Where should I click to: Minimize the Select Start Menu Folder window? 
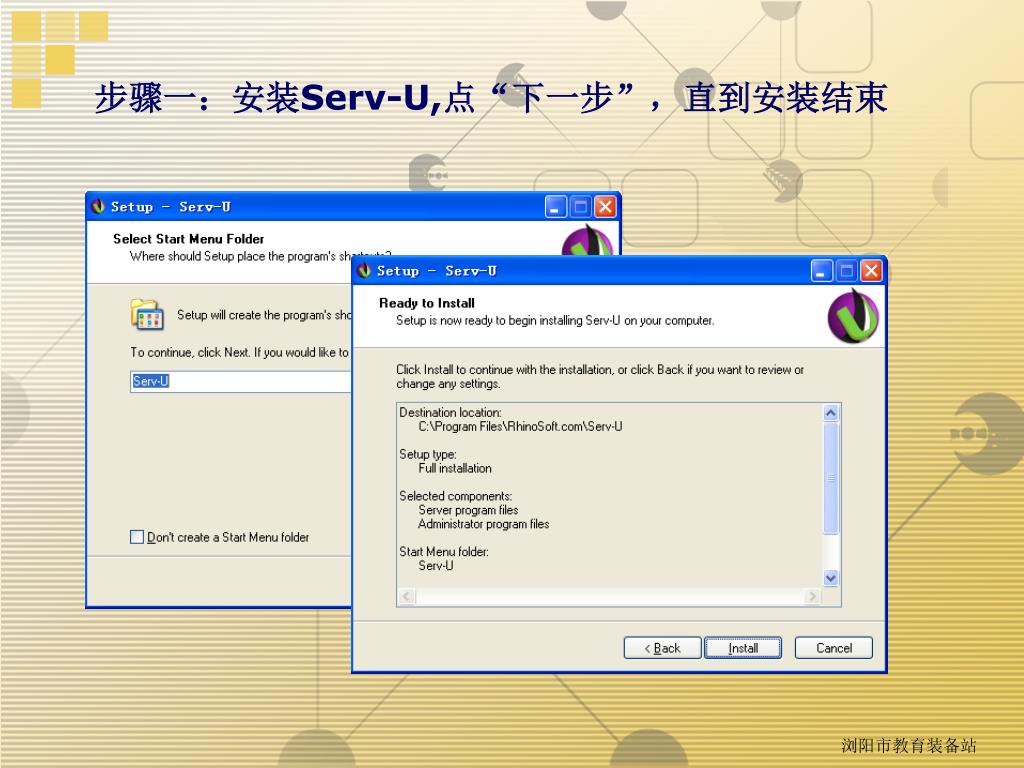coord(556,206)
